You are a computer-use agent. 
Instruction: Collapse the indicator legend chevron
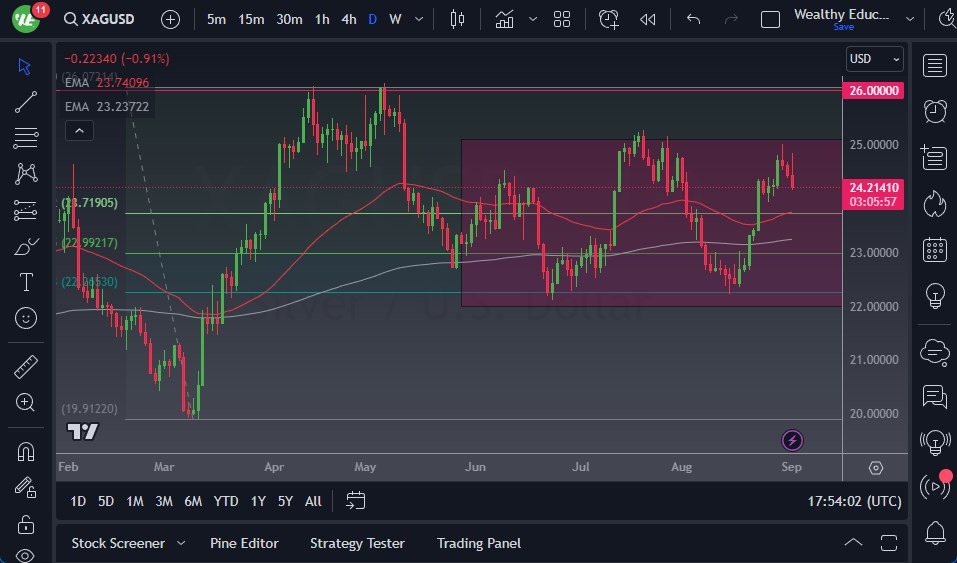79,130
